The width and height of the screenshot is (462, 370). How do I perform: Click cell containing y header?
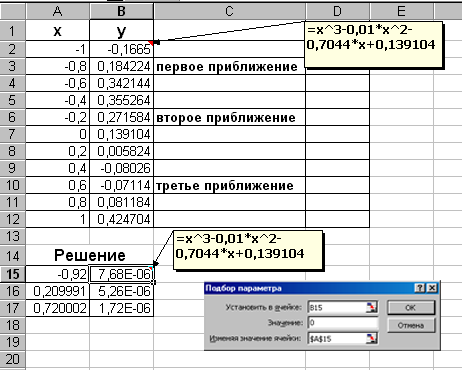click(x=121, y=31)
